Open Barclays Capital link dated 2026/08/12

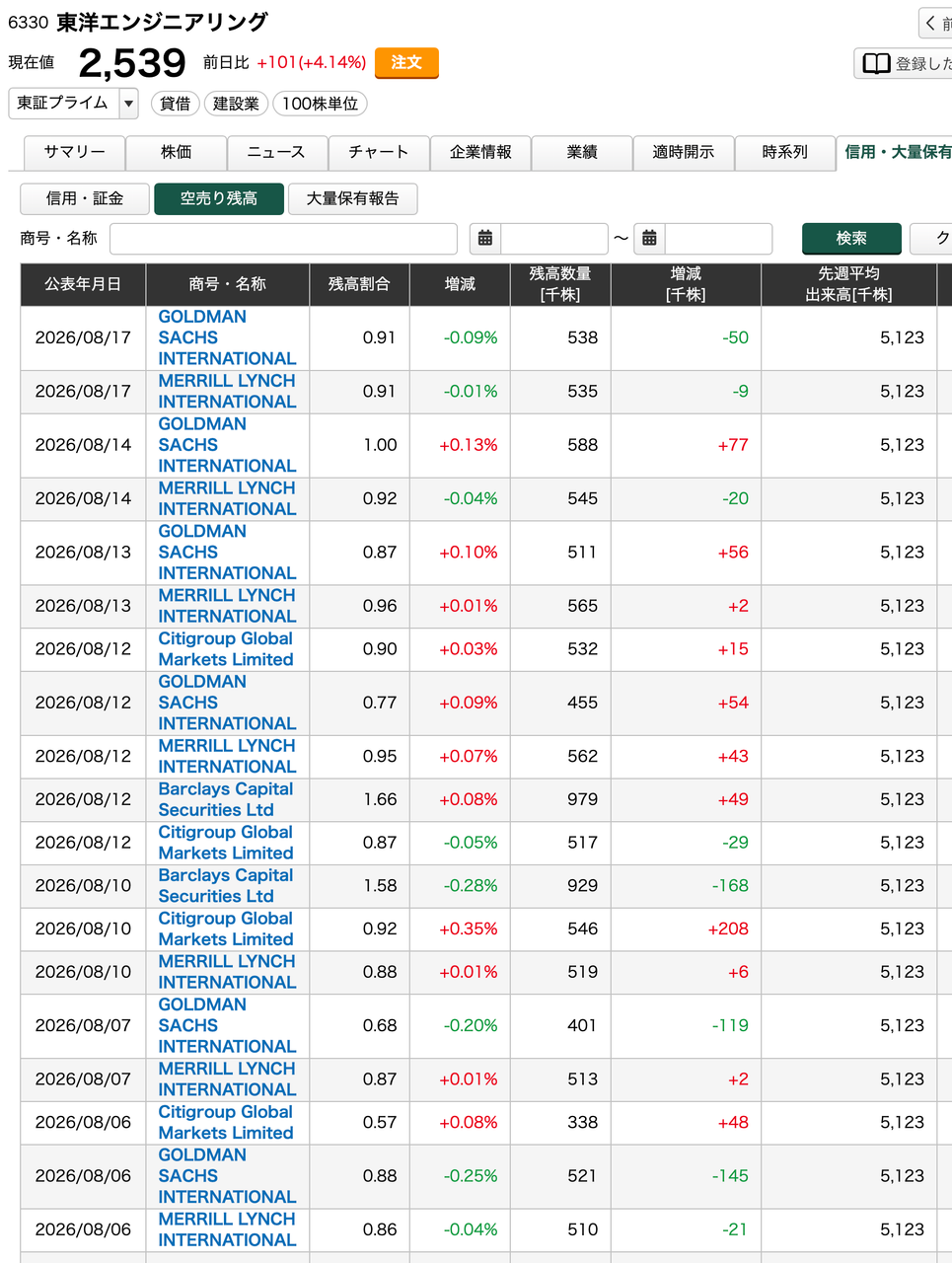tap(226, 799)
